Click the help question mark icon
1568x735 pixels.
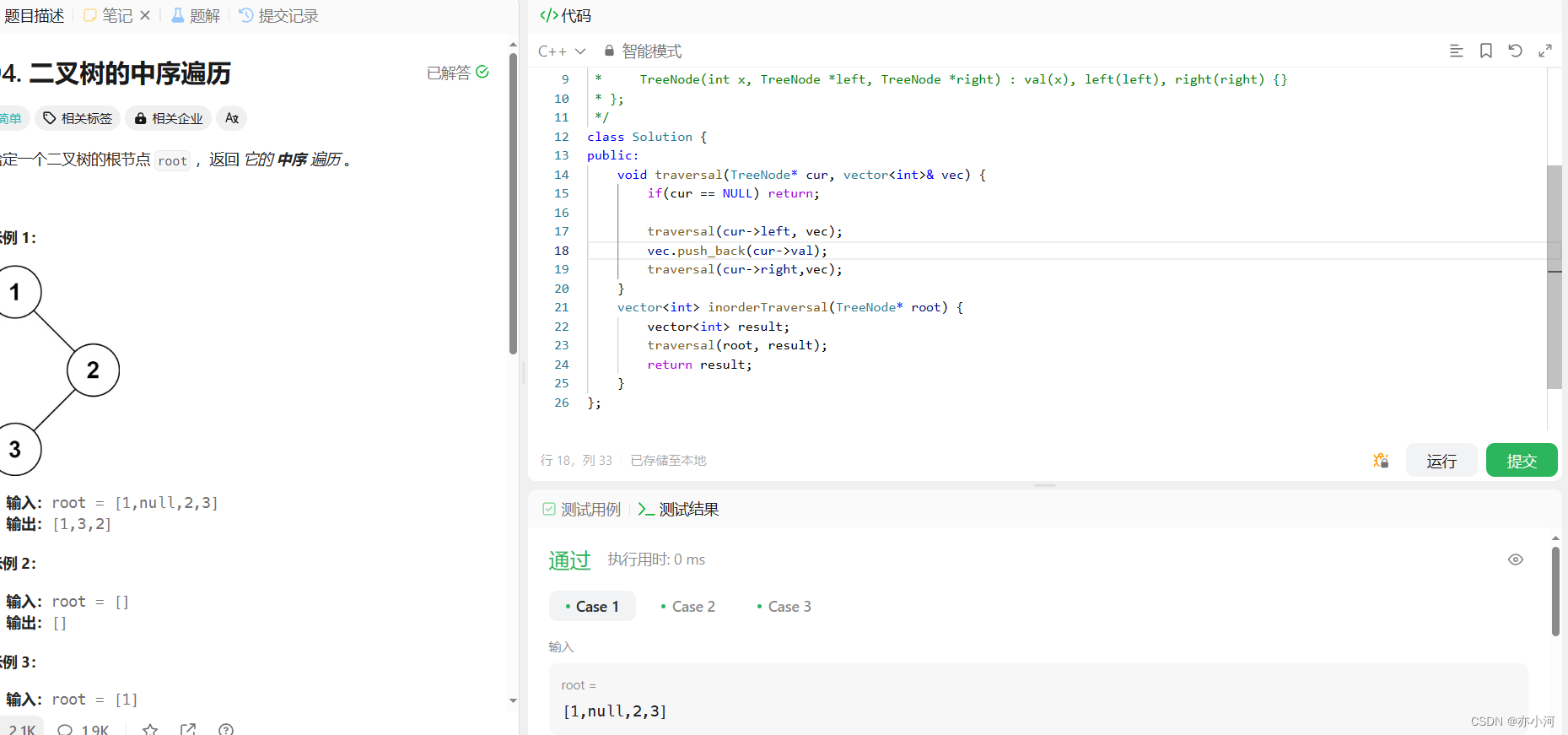click(x=226, y=729)
